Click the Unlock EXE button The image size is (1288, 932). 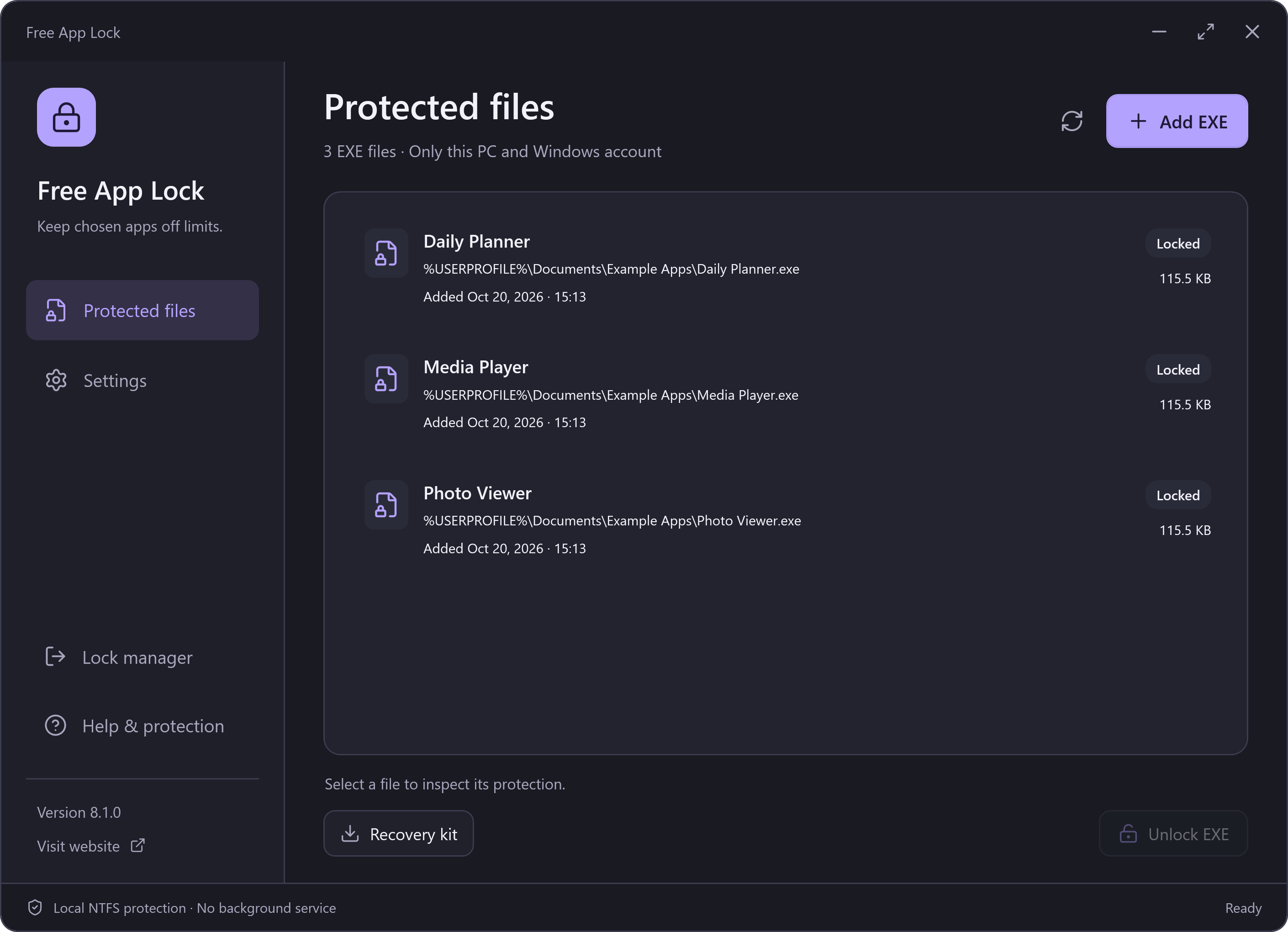[1173, 833]
